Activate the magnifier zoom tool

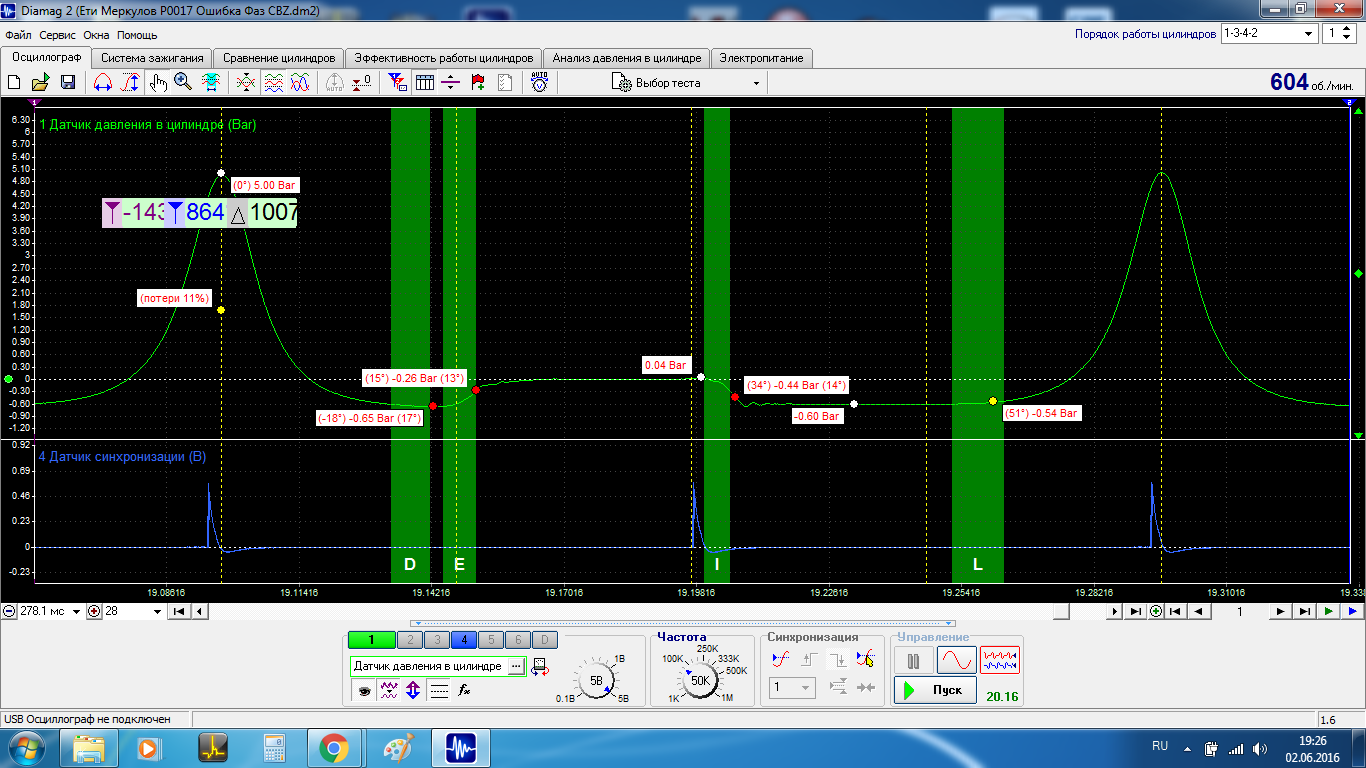pyautogui.click(x=183, y=83)
